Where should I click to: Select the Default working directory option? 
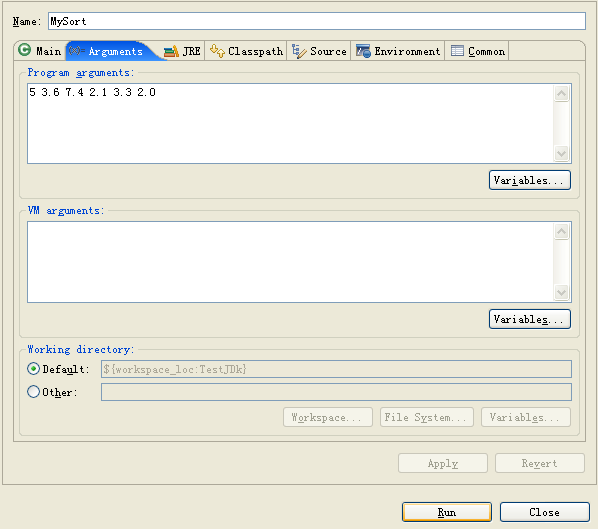click(x=34, y=369)
